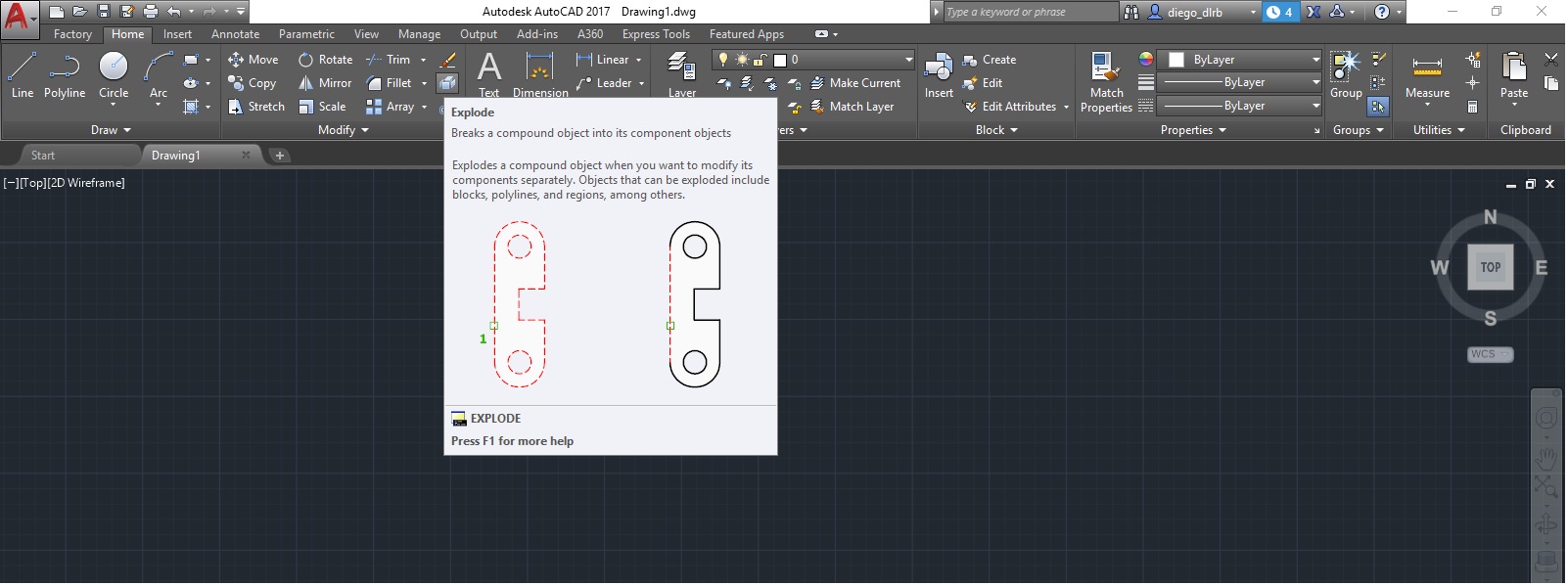Open the layer dropdown showing 0
The image size is (1568, 585).
(x=813, y=60)
